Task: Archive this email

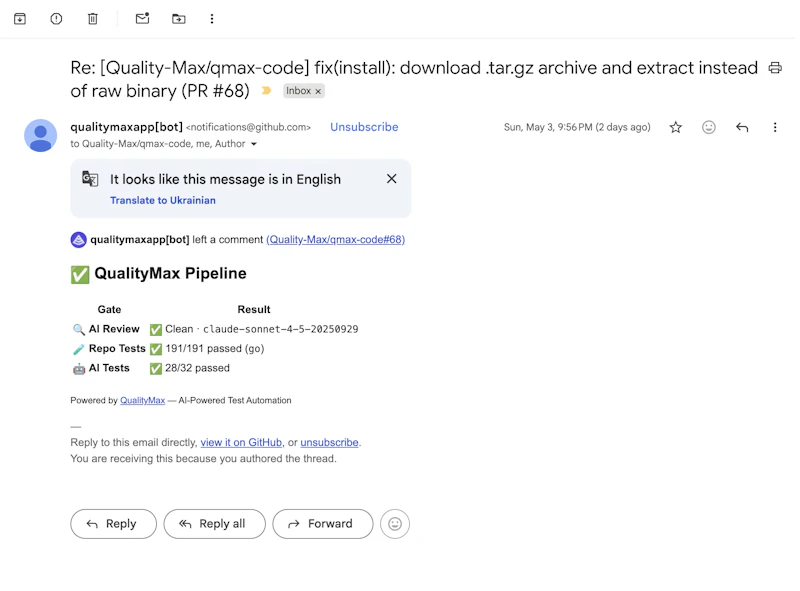Action: coord(20,19)
